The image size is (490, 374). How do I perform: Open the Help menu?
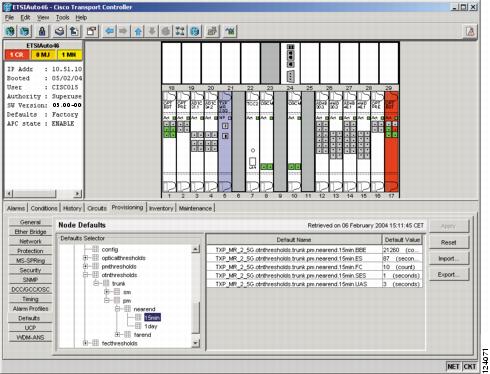click(x=81, y=18)
